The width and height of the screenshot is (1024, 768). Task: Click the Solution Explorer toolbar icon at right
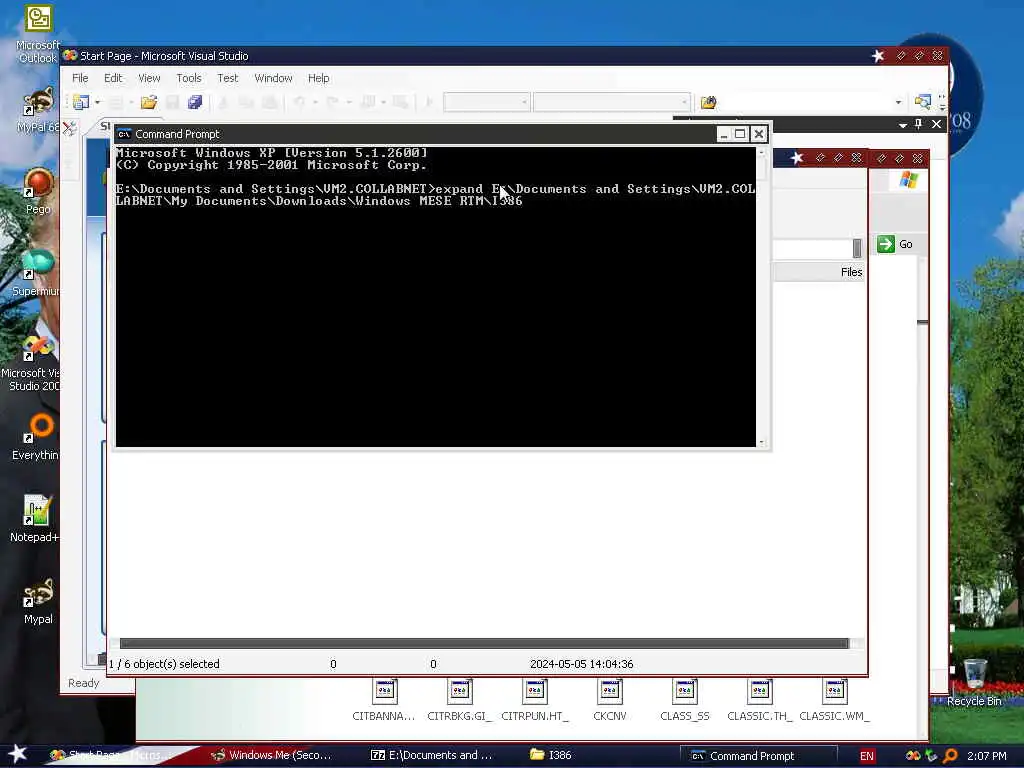pos(922,102)
